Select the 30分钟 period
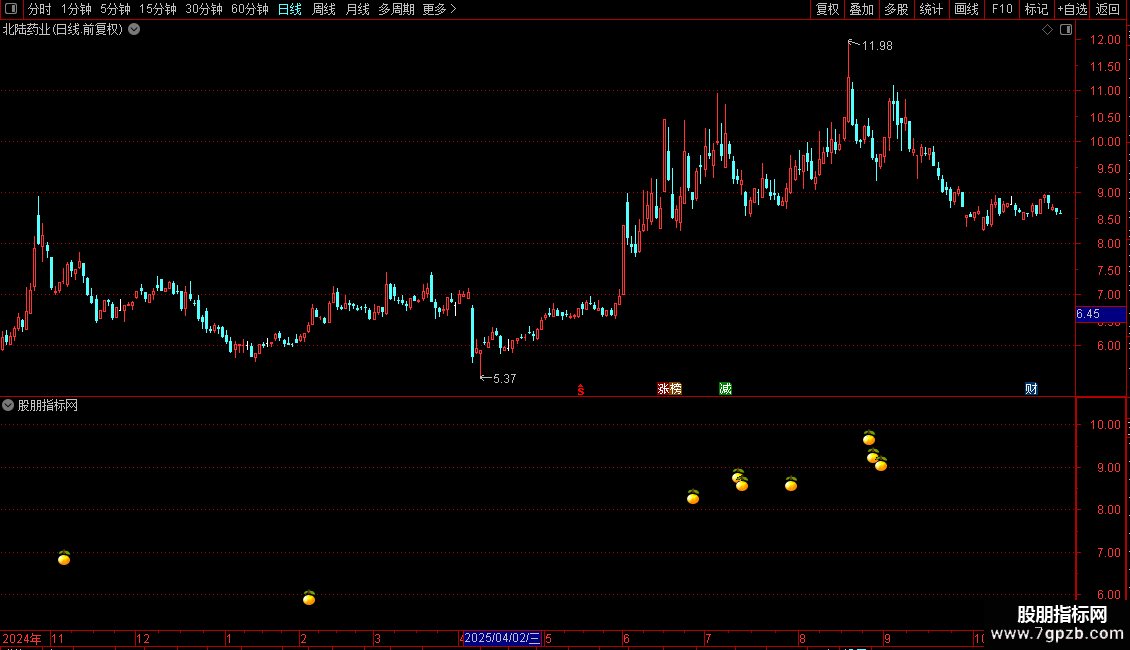 click(204, 9)
